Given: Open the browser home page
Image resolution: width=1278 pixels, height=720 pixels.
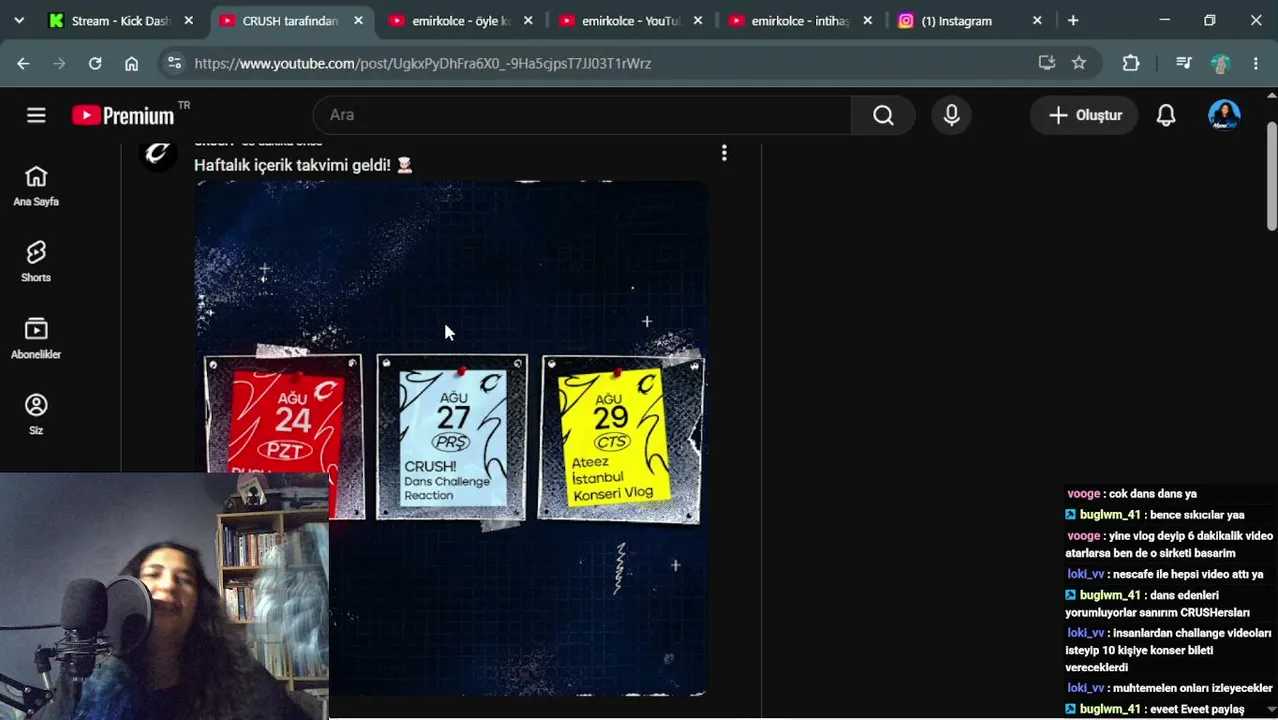Looking at the screenshot, I should coord(131,63).
